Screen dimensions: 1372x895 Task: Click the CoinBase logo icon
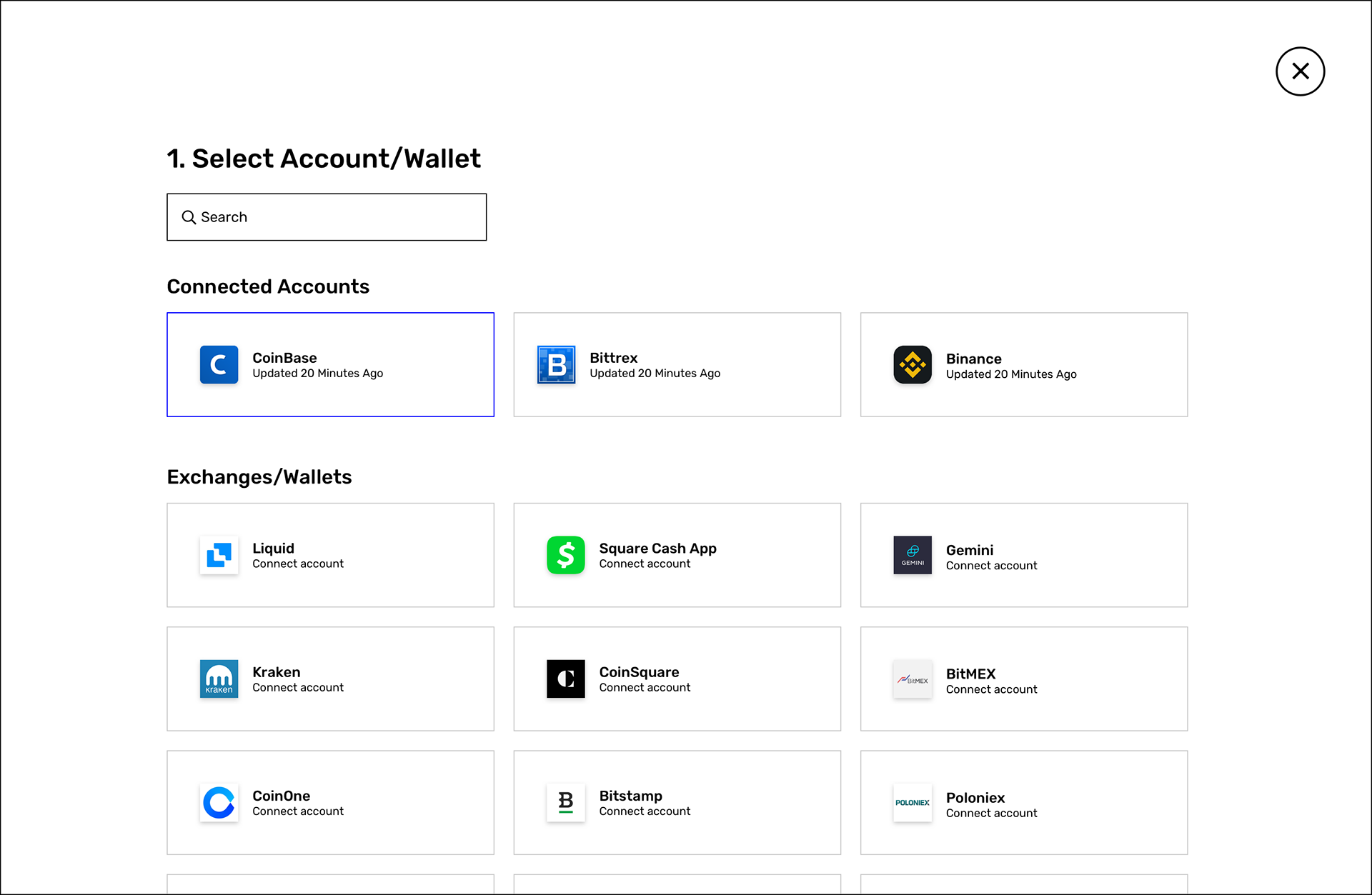pyautogui.click(x=219, y=365)
